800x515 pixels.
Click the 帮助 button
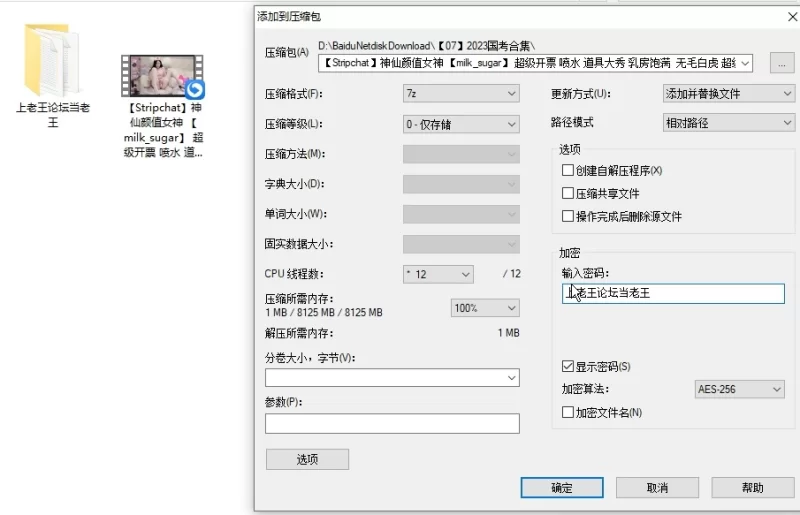click(753, 488)
